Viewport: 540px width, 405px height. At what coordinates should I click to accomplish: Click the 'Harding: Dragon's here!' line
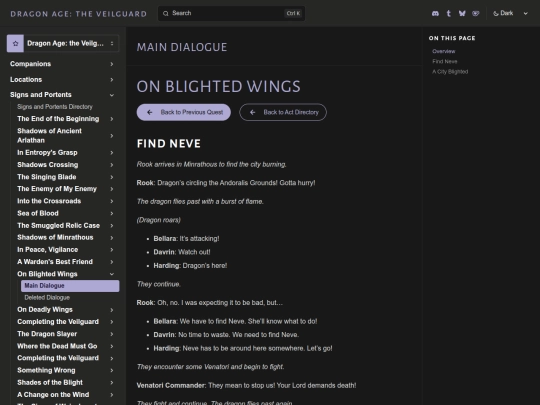(190, 266)
